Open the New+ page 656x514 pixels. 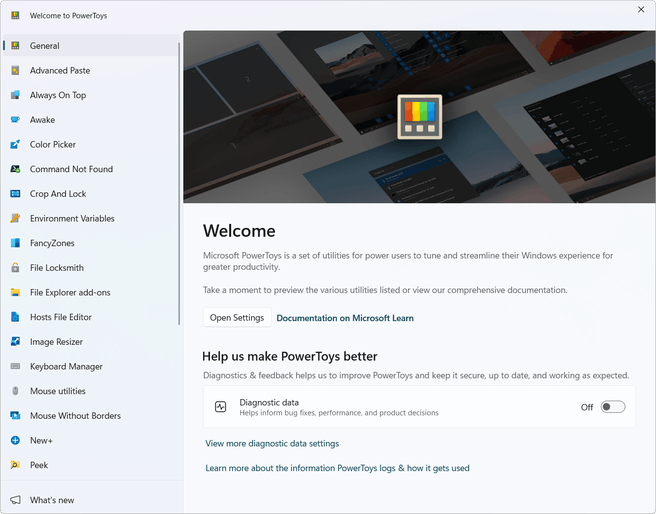pos(91,440)
